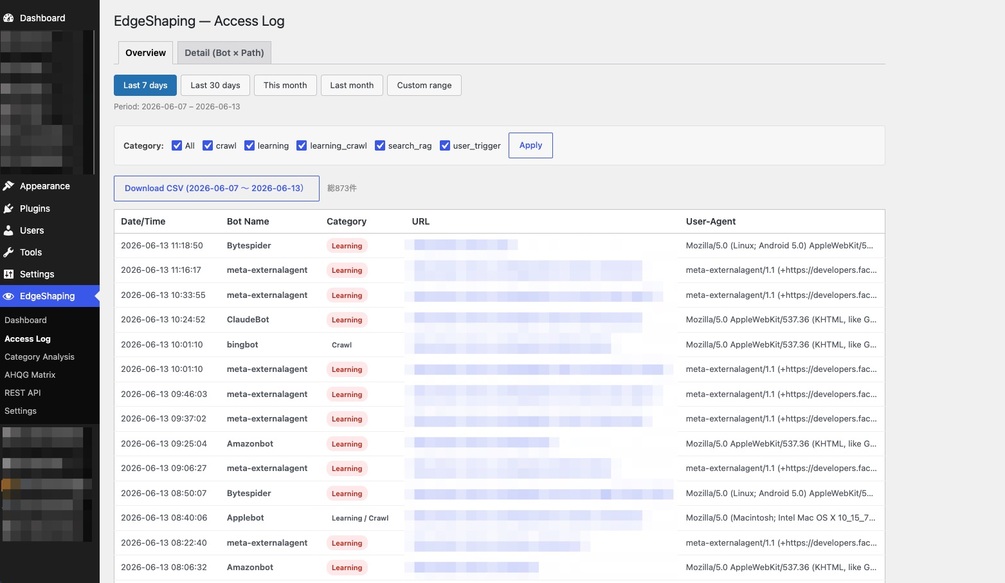Click timestamp 2026-06-13 10:33:55
Image resolution: width=1005 pixels, height=583 pixels.
(x=163, y=295)
